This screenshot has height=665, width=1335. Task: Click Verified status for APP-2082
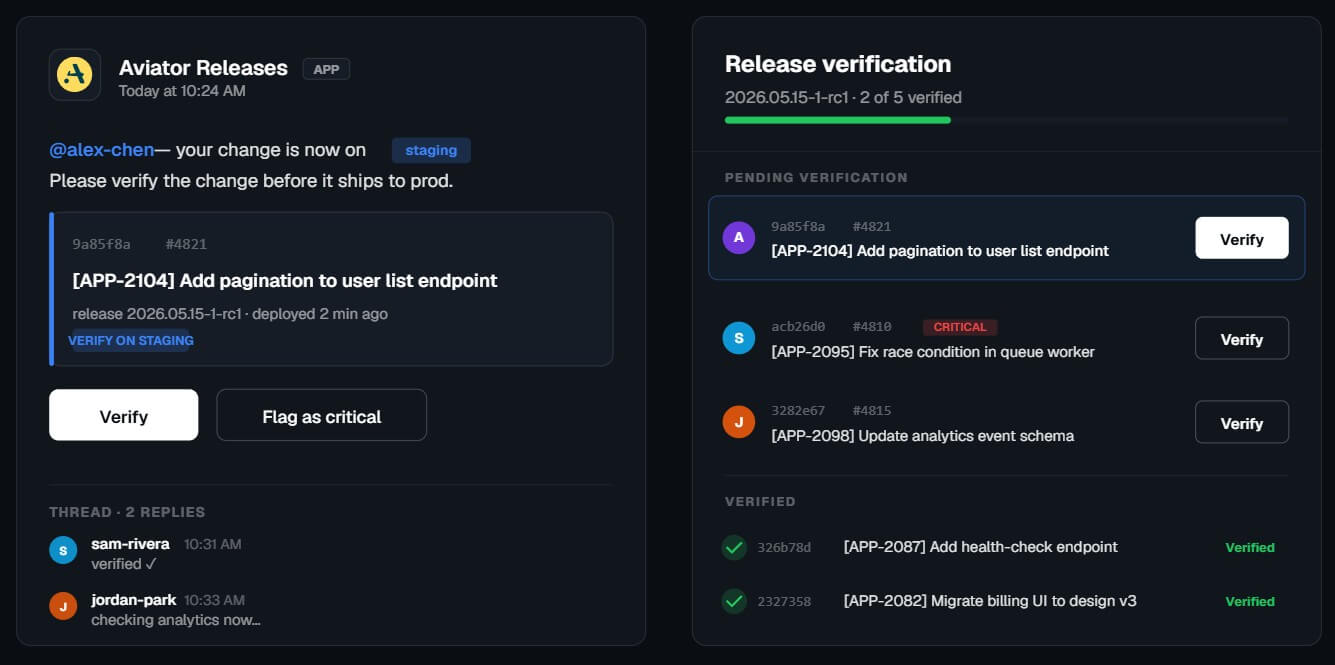pyautogui.click(x=1250, y=601)
